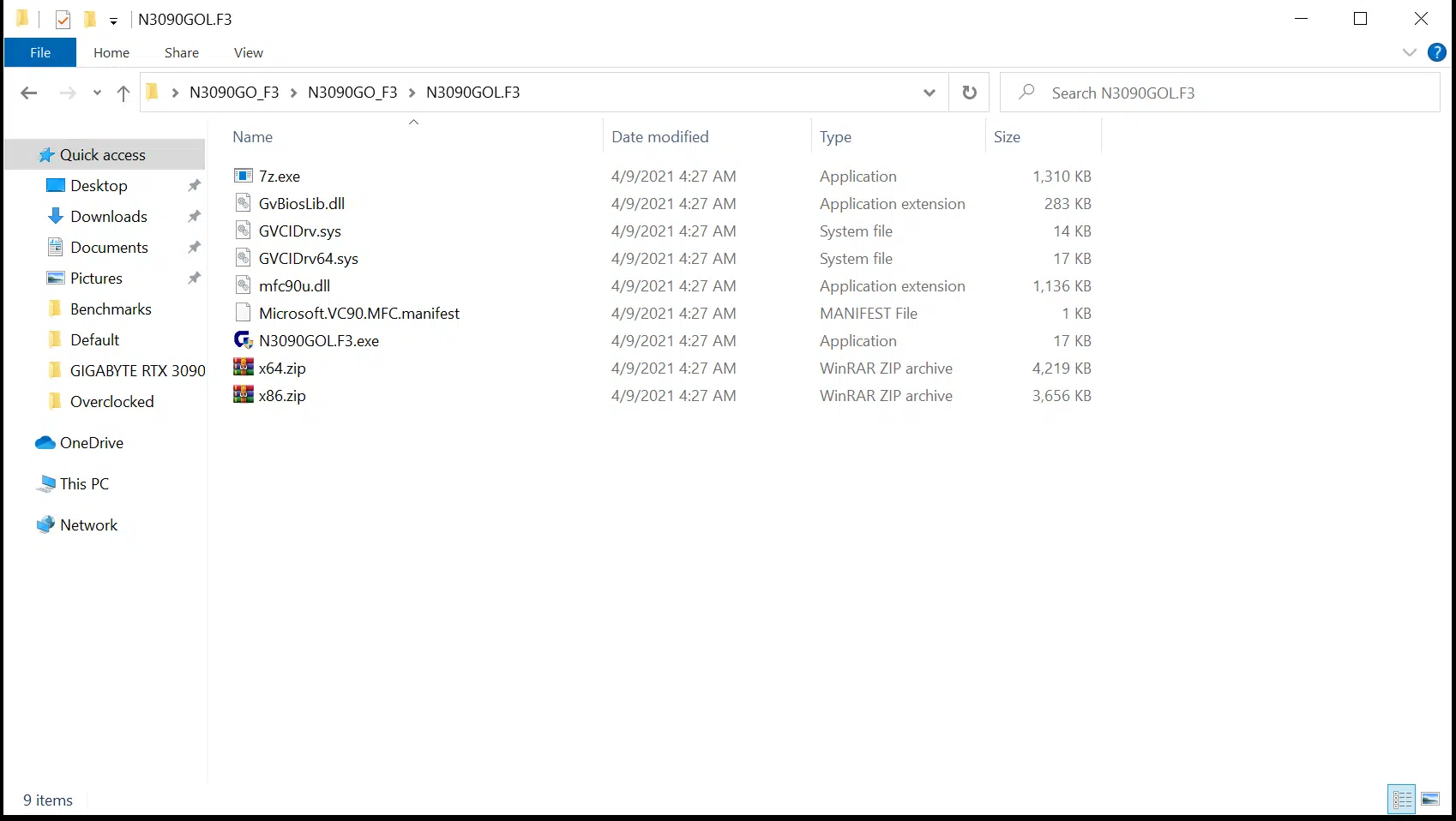Open the View ribbon tab
This screenshot has height=821, width=1456.
click(x=249, y=52)
